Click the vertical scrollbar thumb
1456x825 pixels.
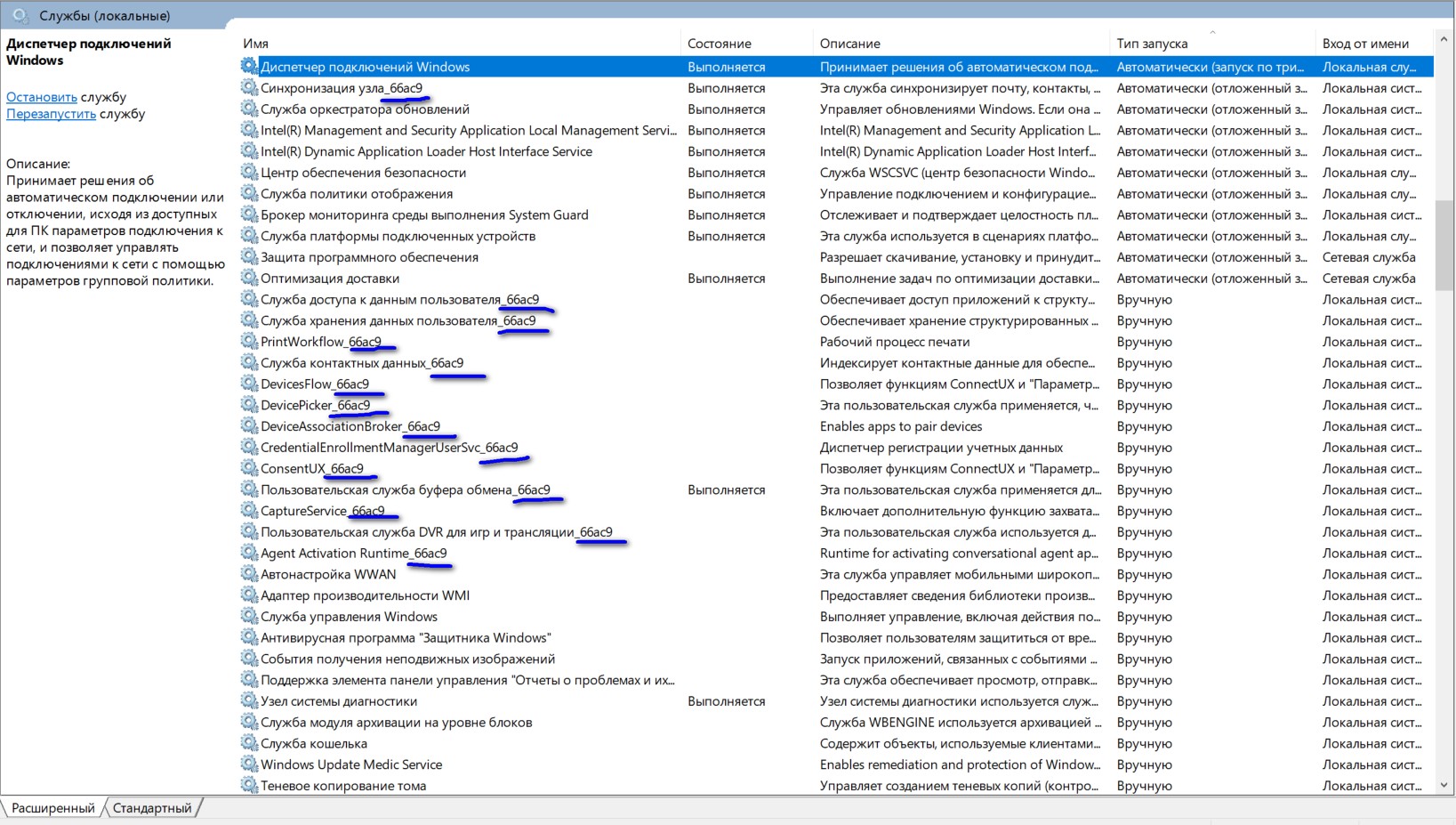point(1444,245)
